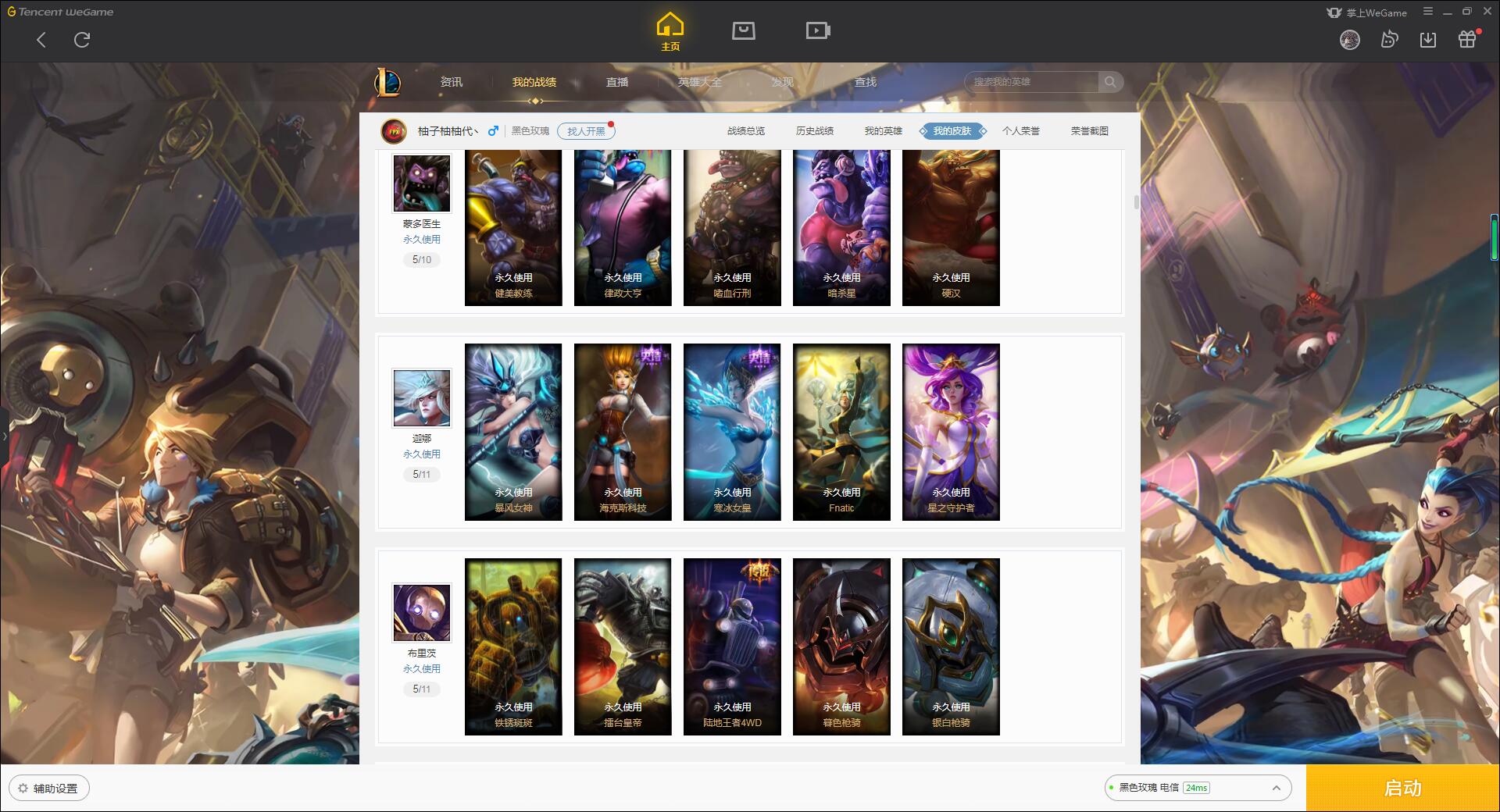Open the 健美教练 skin card
Viewport: 1500px width, 812px height.
click(x=513, y=228)
